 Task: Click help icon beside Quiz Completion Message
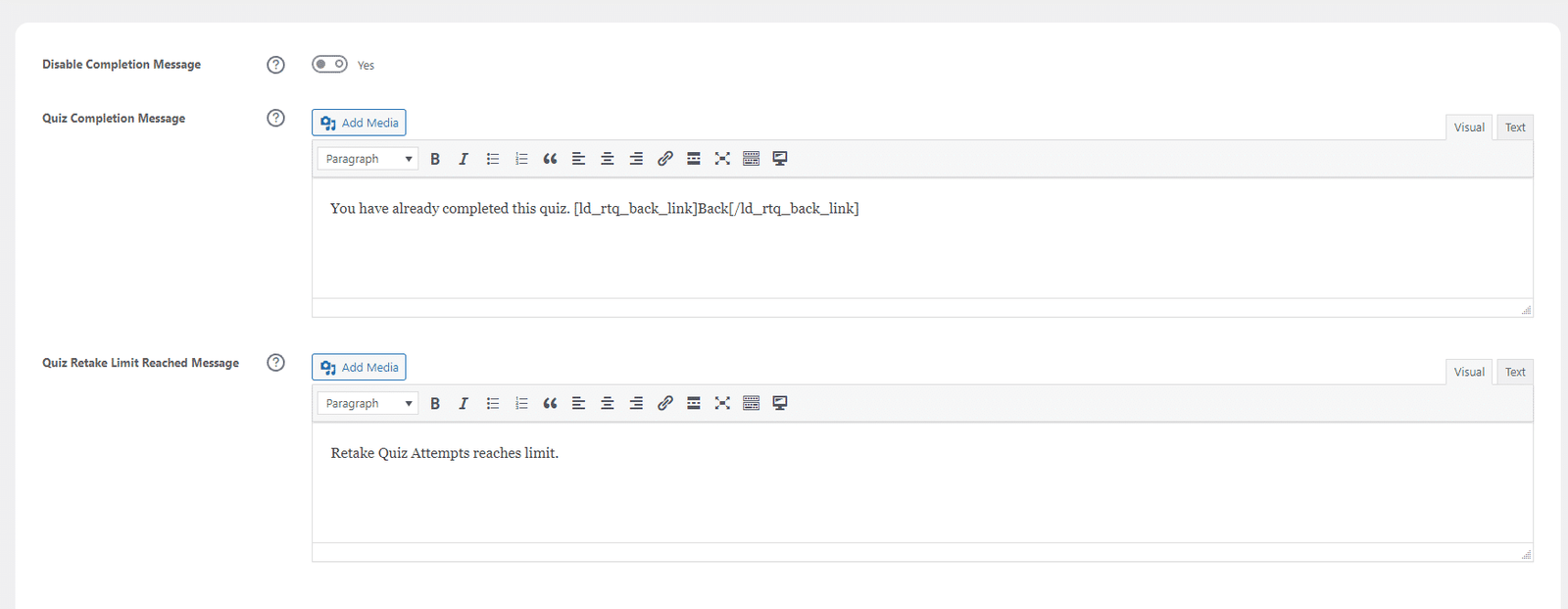tap(276, 118)
